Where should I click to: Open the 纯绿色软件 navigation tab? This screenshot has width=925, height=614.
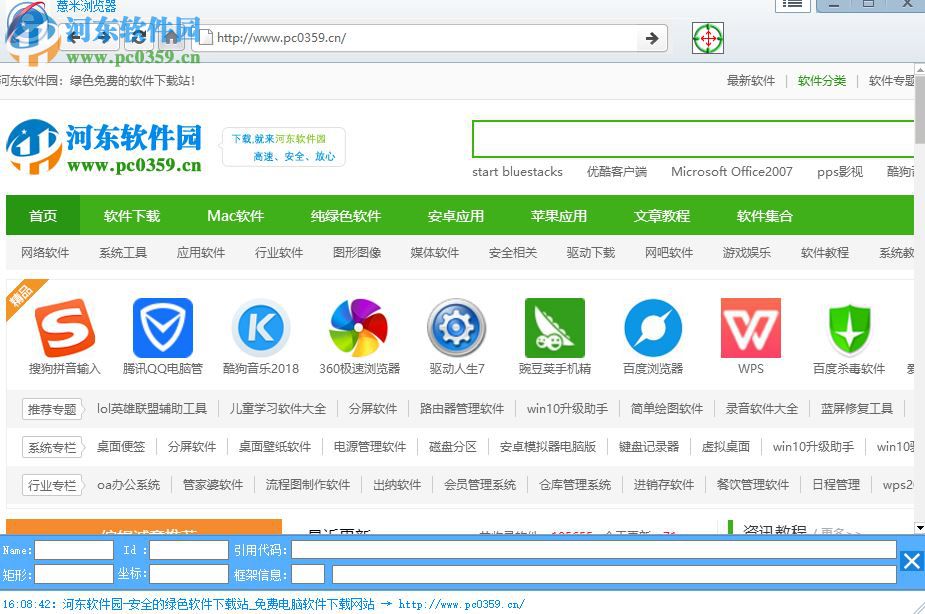346,216
